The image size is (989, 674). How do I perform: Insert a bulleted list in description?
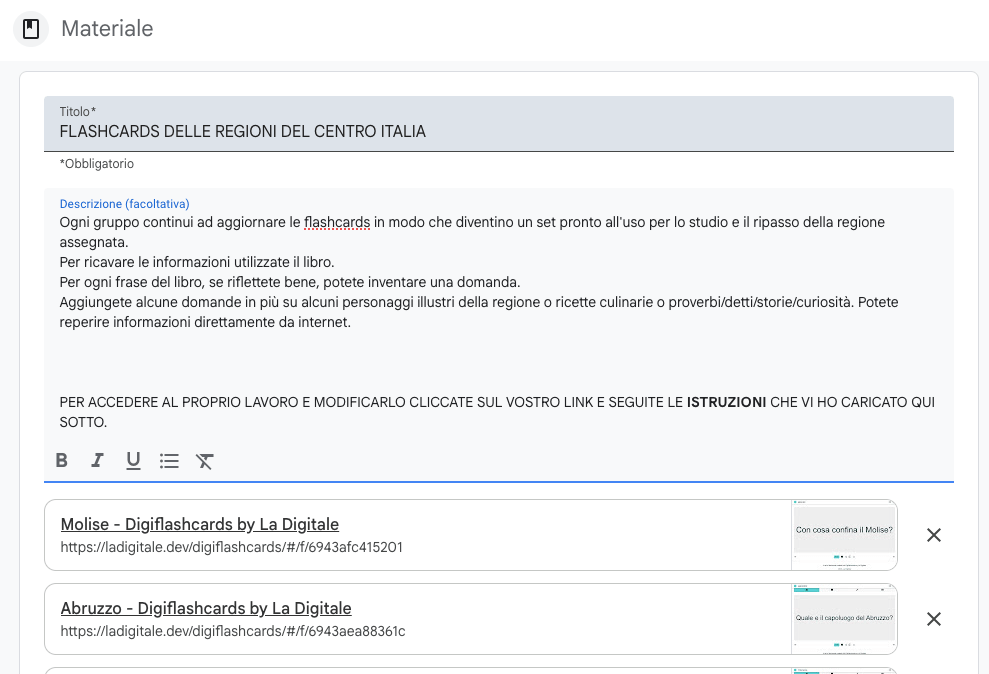(x=169, y=461)
